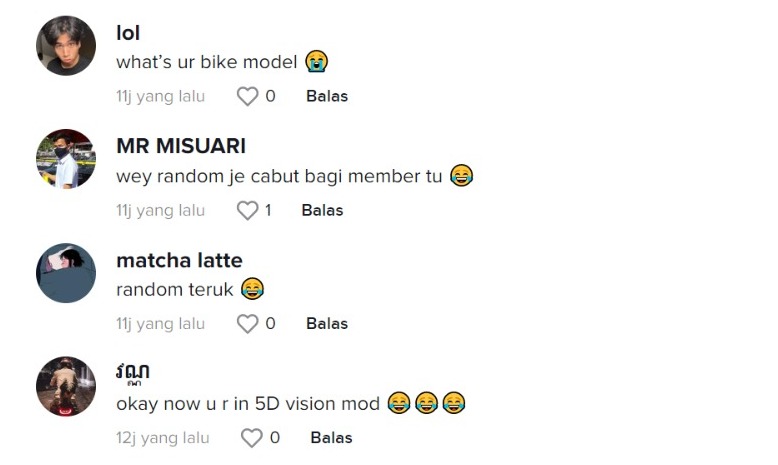The width and height of the screenshot is (778, 465).
Task: Click Balas under MR MISUARI's comment
Action: pyautogui.click(x=322, y=210)
